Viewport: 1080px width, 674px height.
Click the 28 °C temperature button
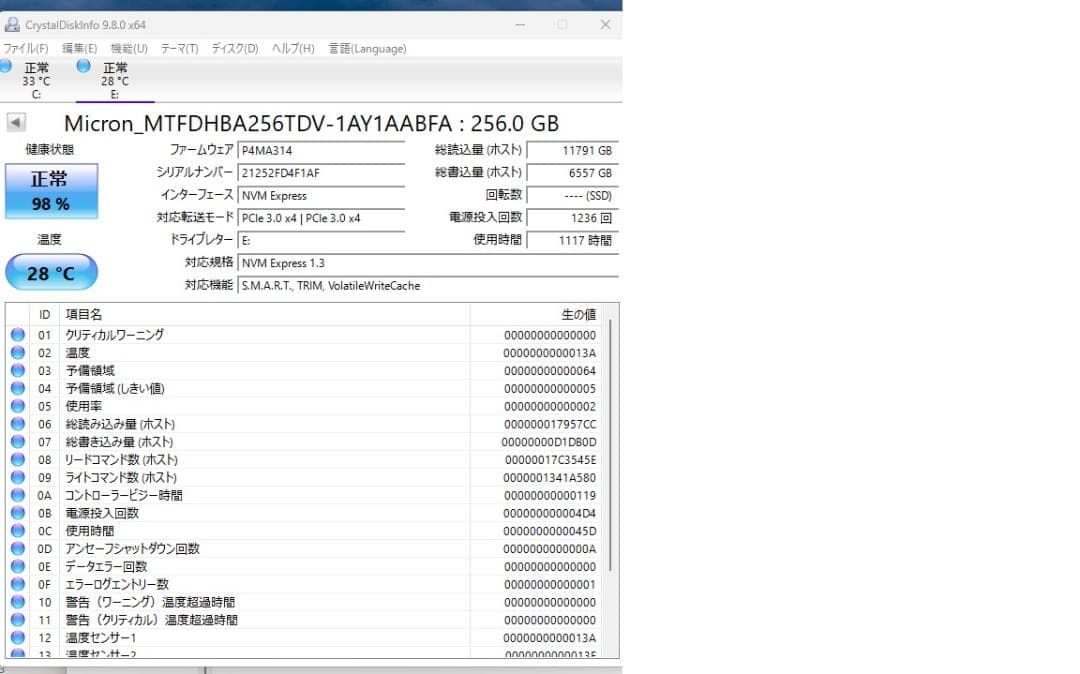click(x=51, y=273)
